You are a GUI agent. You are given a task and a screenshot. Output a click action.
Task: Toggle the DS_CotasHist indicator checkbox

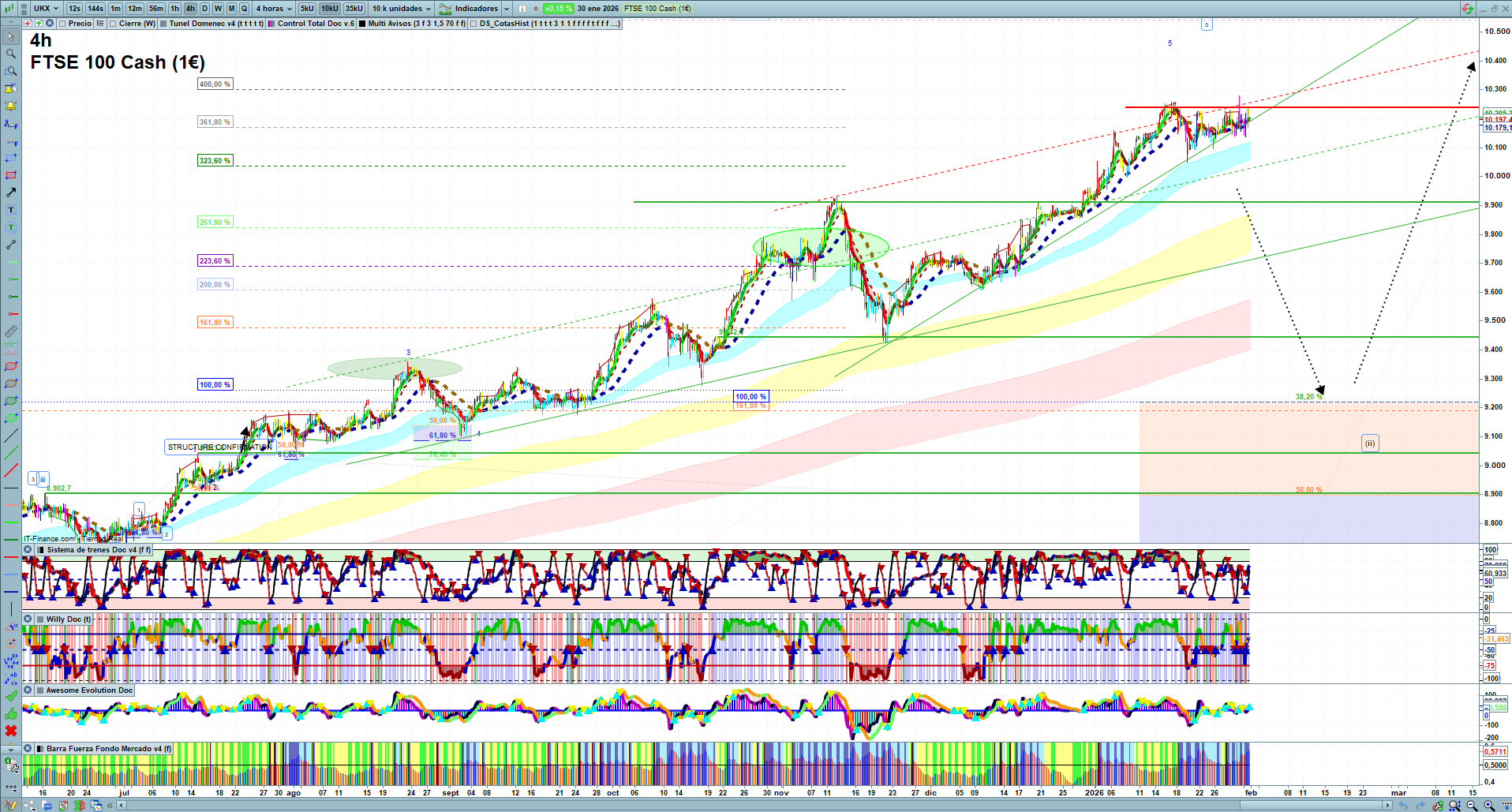[x=473, y=24]
